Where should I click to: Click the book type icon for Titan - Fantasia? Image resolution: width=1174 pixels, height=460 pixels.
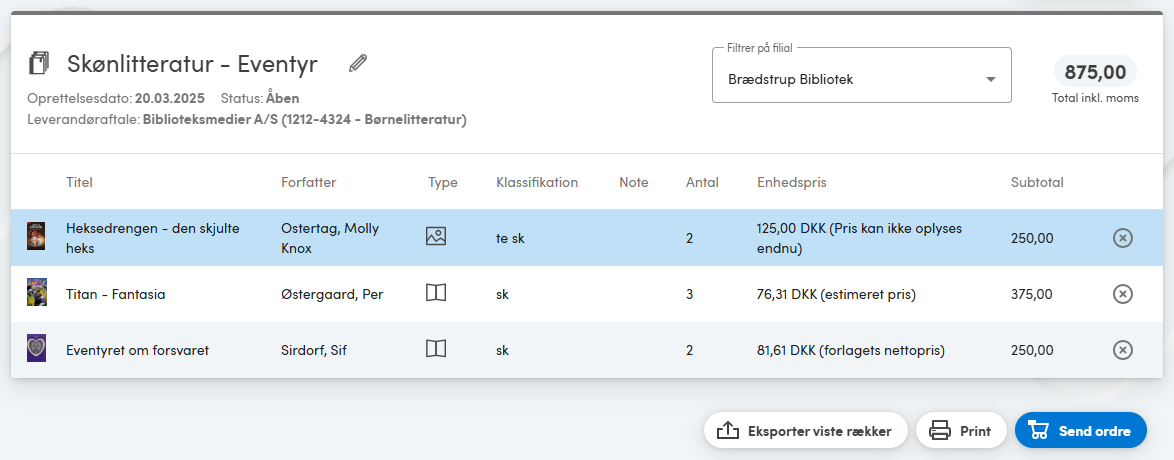point(436,293)
